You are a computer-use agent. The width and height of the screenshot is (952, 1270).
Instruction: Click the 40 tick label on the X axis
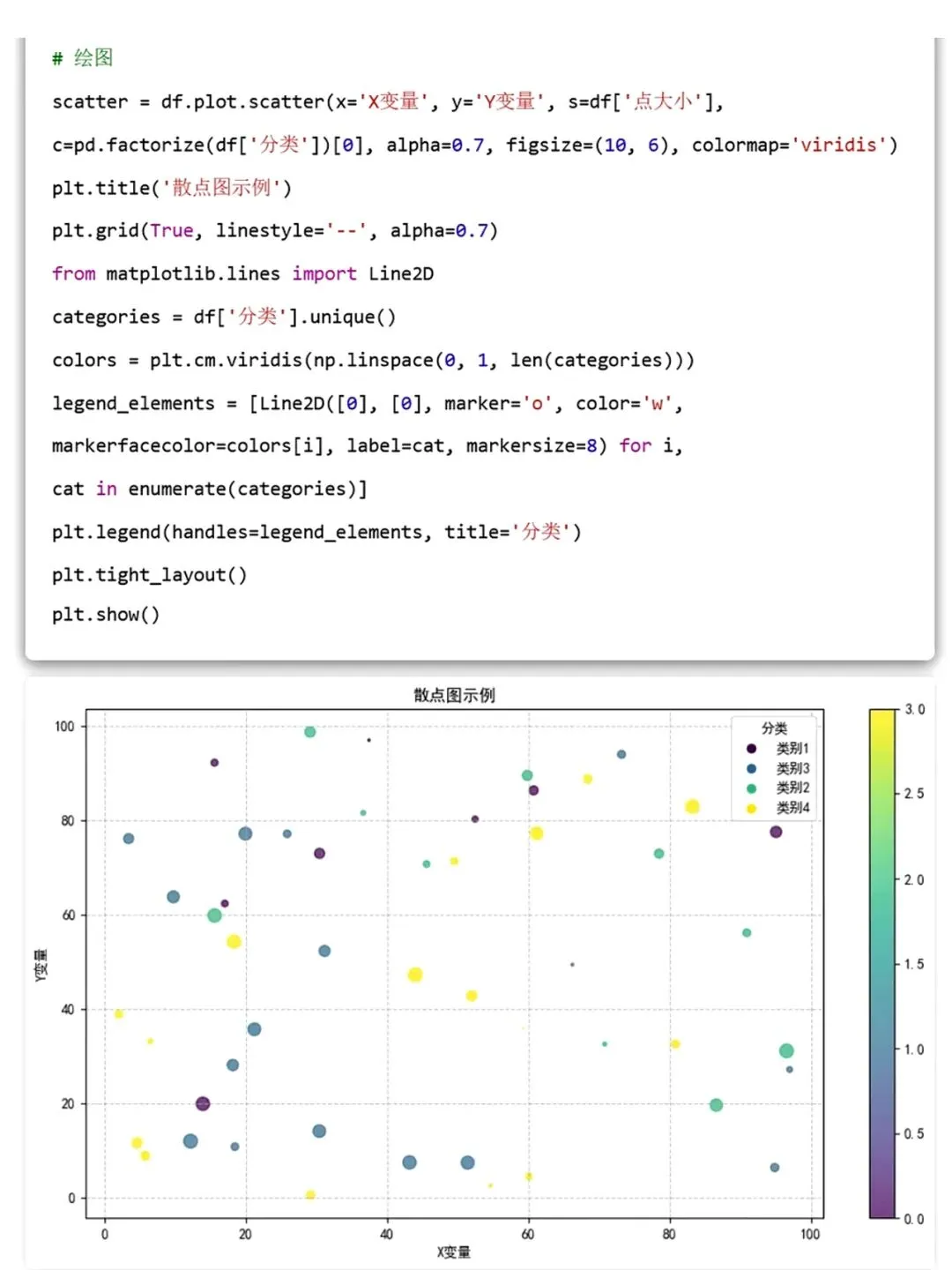386,1234
